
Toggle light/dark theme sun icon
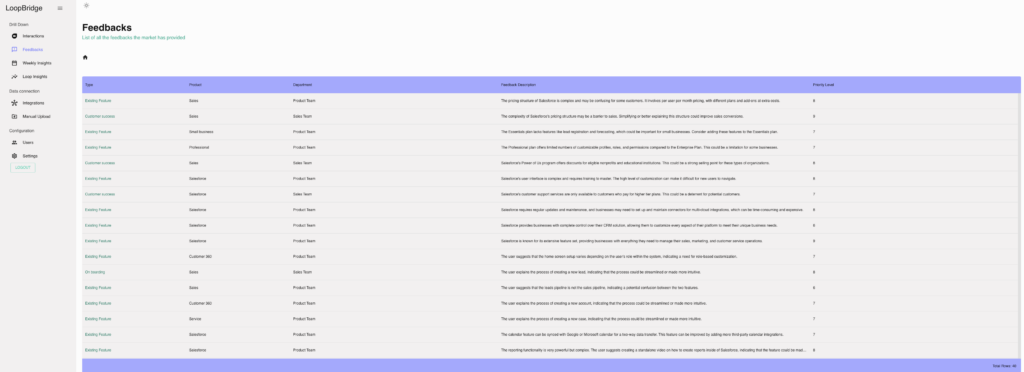86,5
